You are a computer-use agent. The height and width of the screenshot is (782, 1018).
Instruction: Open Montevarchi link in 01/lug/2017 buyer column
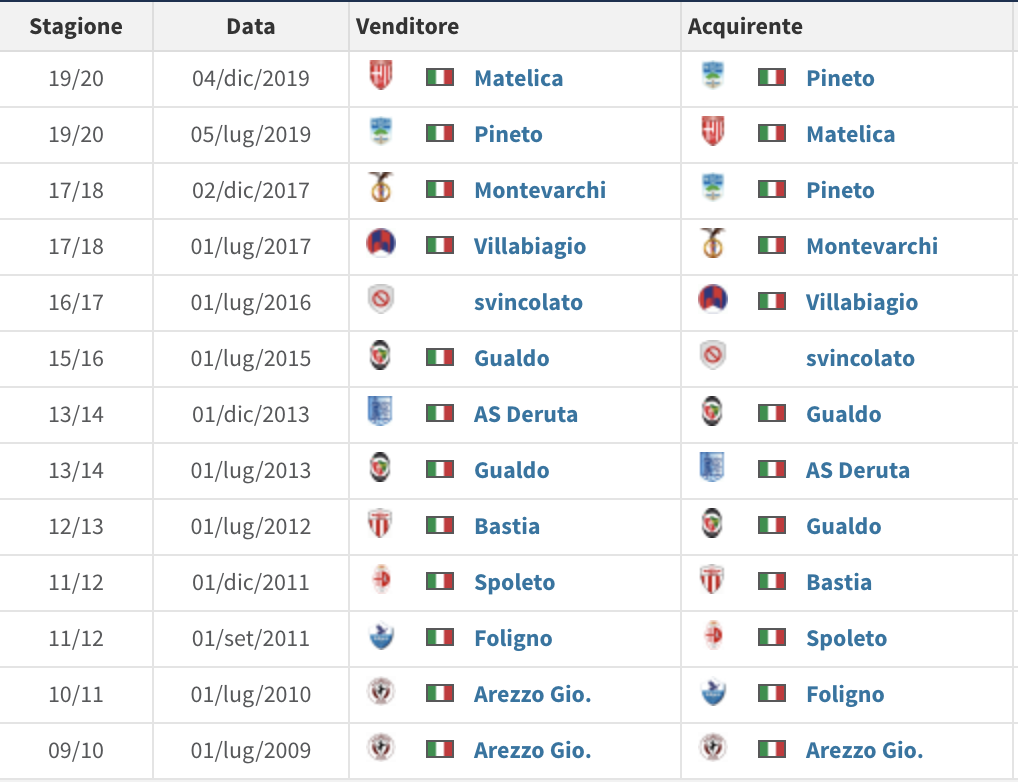872,246
